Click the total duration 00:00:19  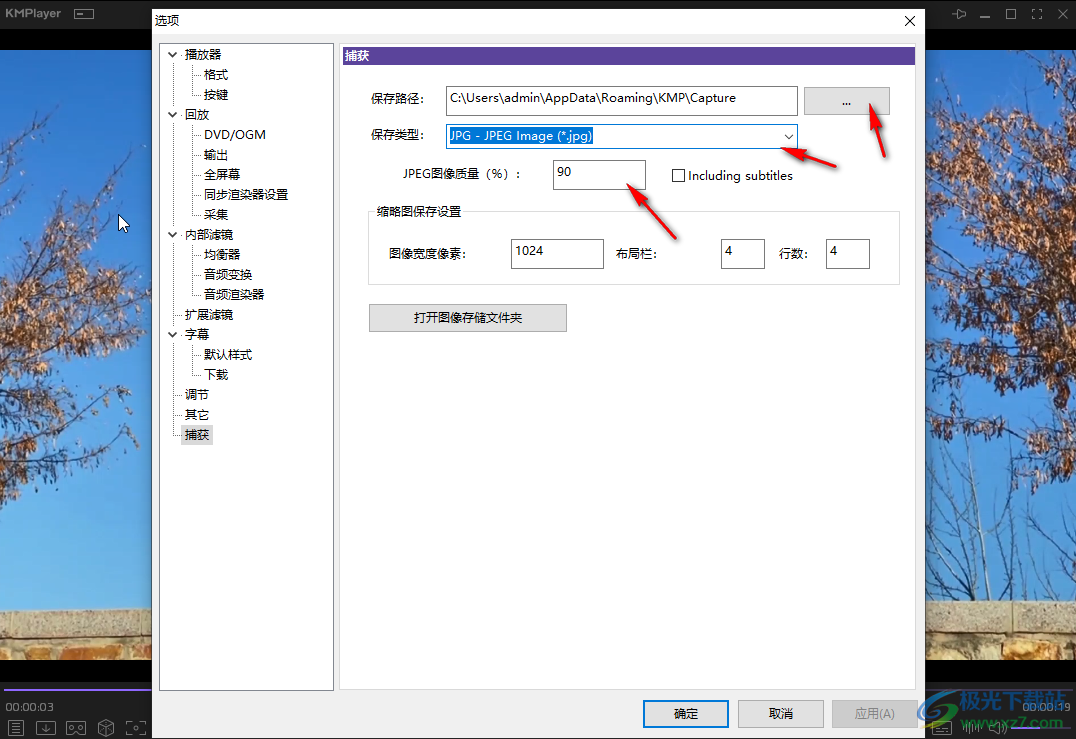[x=1046, y=707]
